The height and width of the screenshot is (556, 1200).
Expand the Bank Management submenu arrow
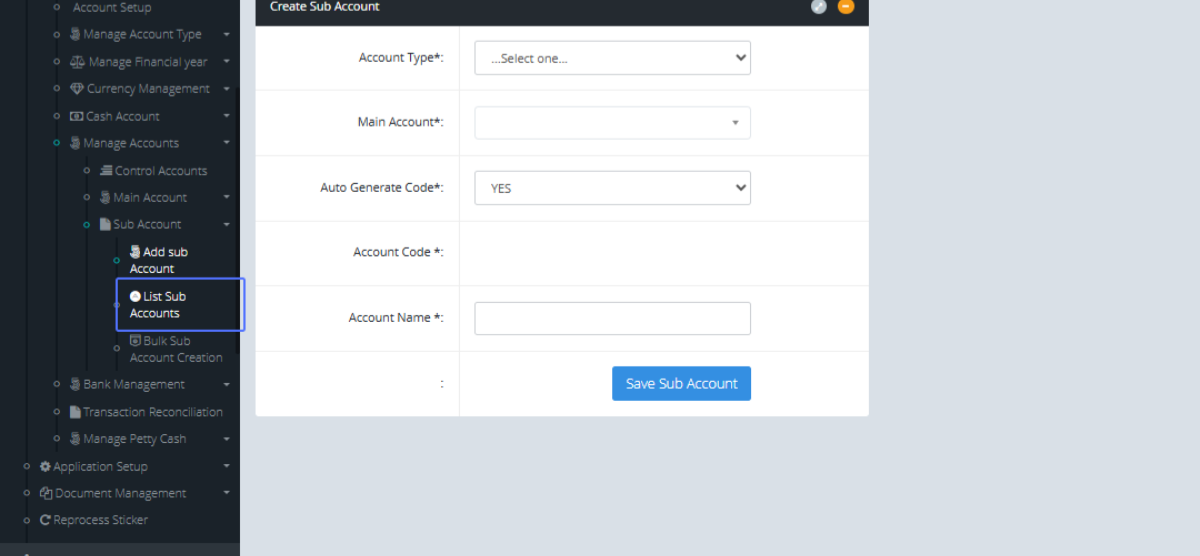point(227,385)
